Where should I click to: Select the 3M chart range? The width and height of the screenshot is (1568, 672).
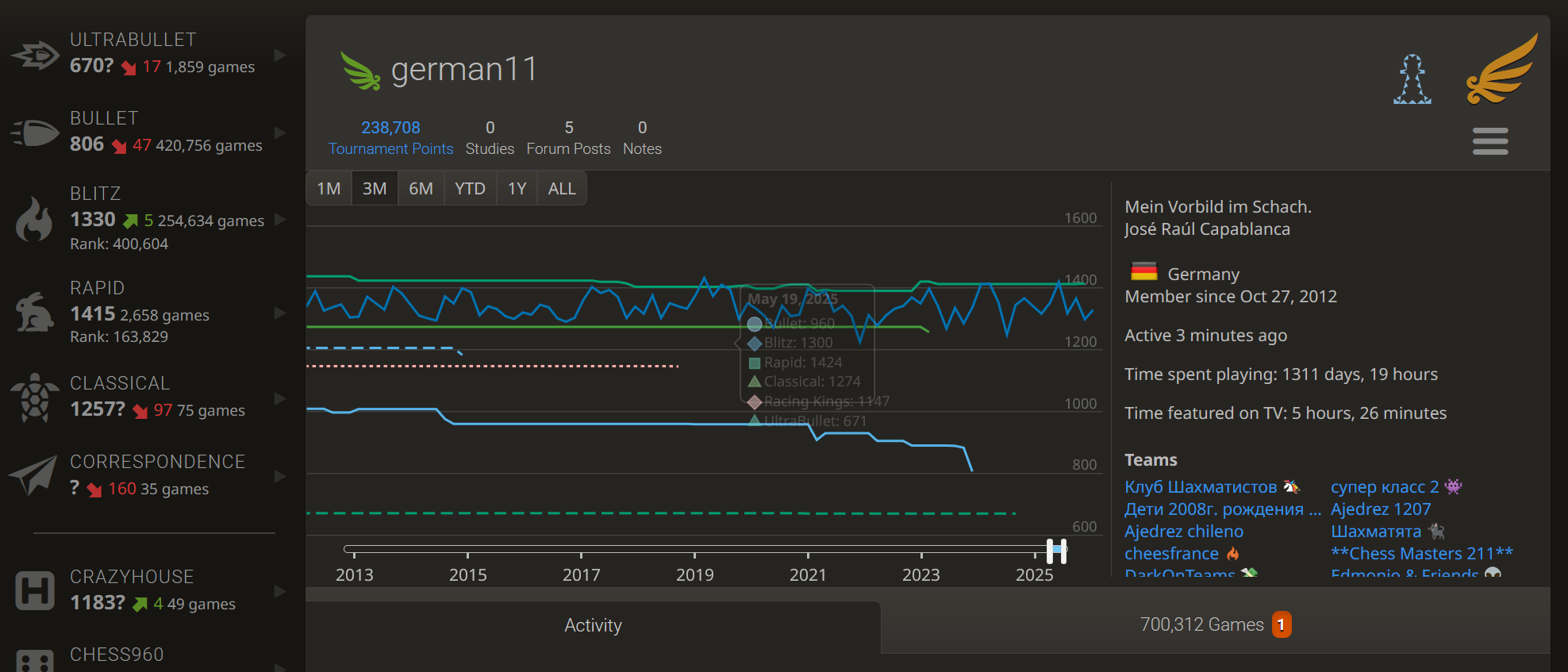click(x=375, y=189)
